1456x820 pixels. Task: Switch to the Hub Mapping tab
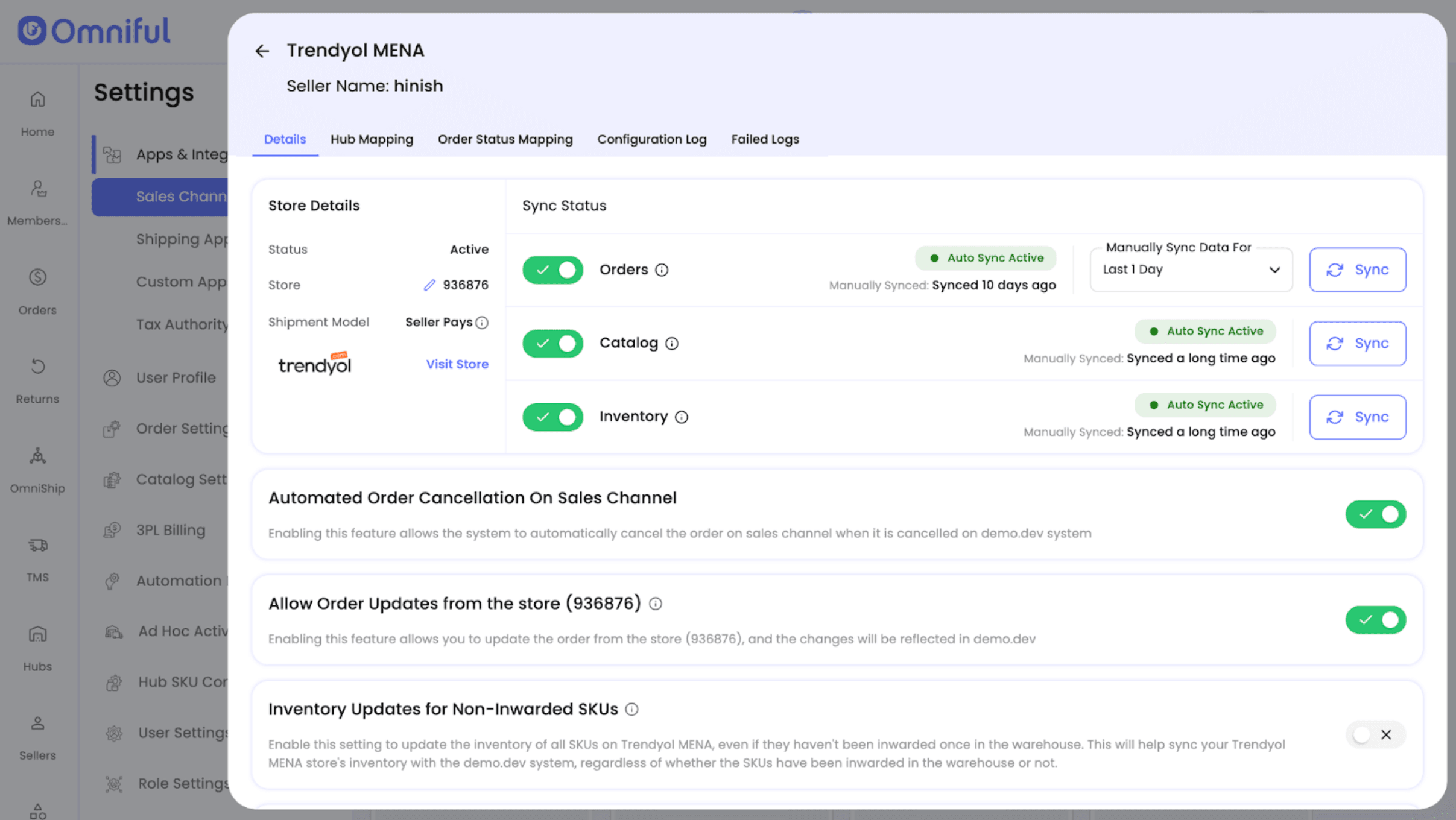pyautogui.click(x=372, y=139)
